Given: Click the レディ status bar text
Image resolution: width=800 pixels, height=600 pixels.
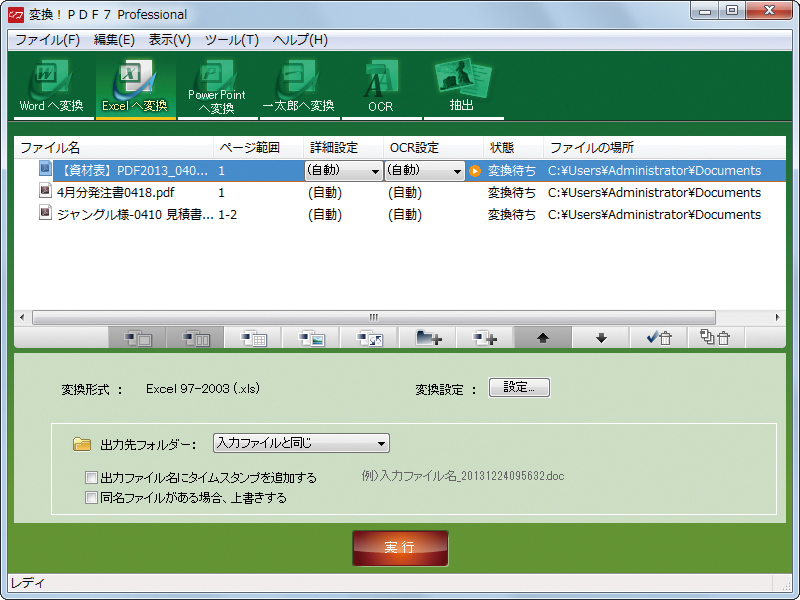Looking at the screenshot, I should pos(28,583).
